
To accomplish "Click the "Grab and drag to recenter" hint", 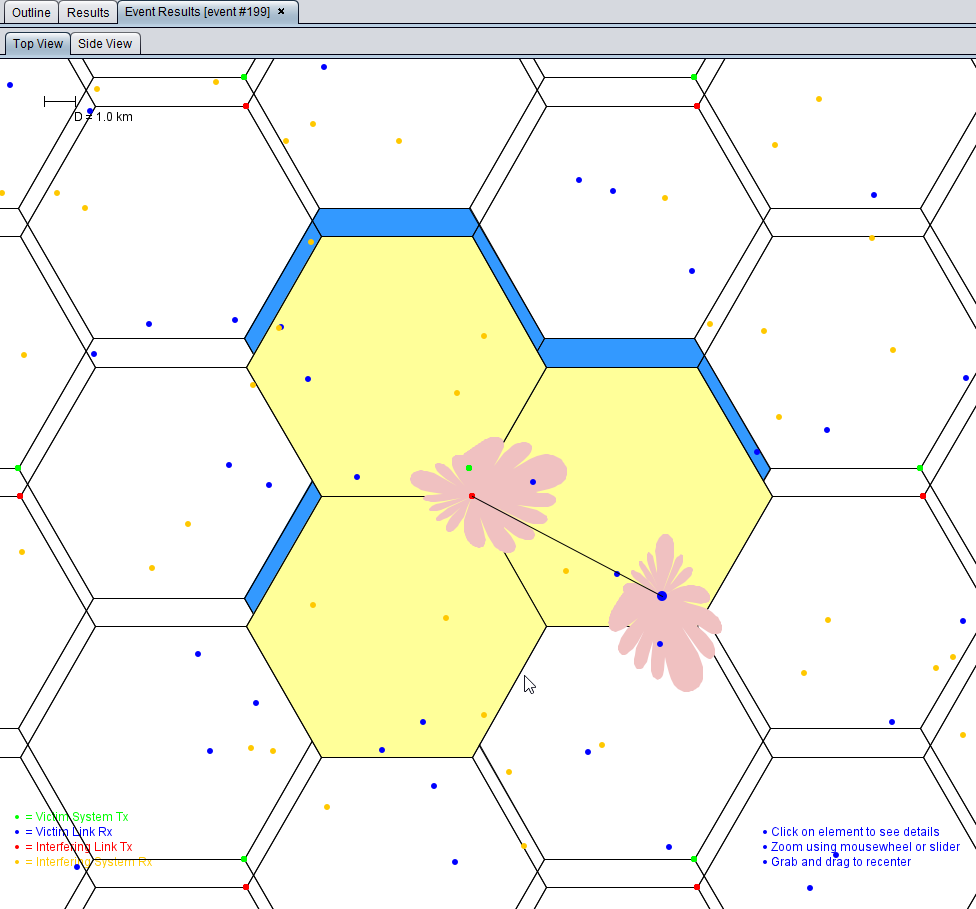I will click(x=841, y=861).
